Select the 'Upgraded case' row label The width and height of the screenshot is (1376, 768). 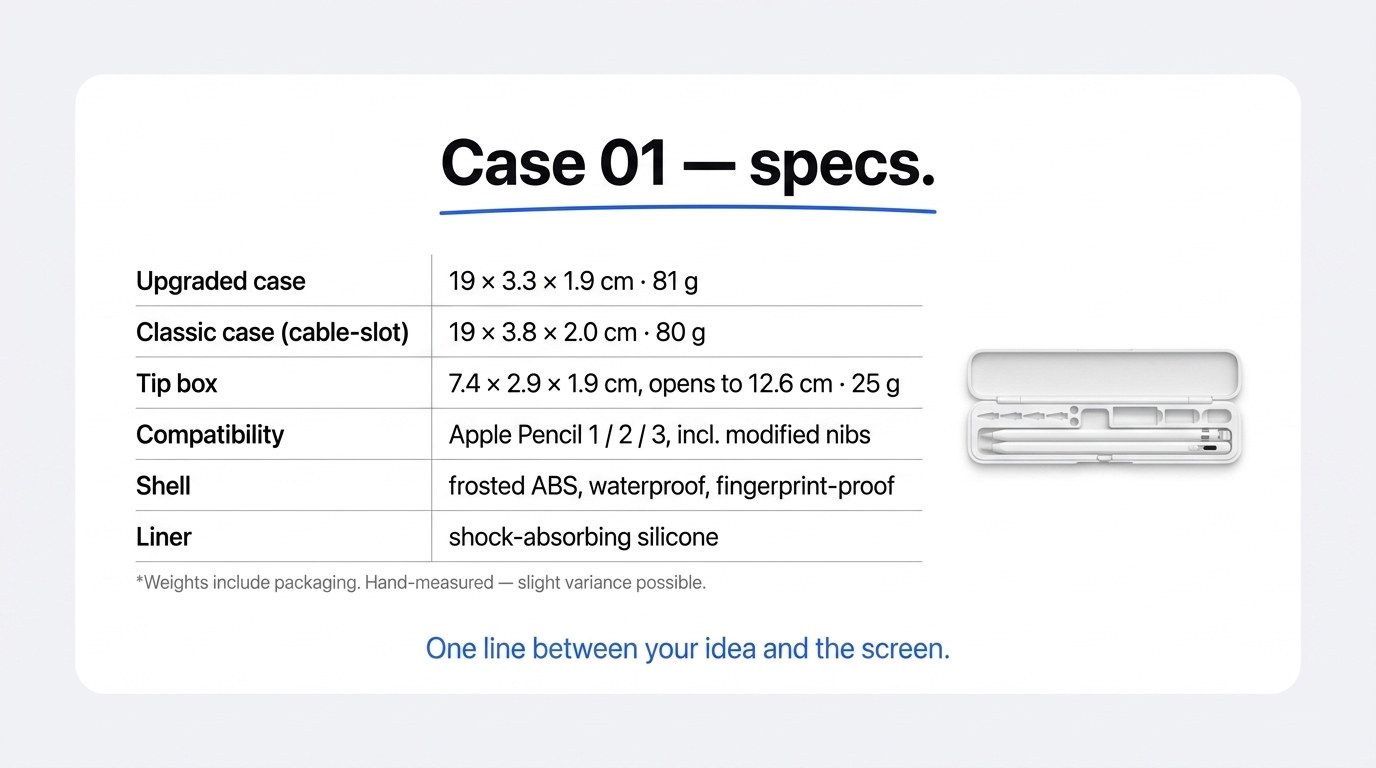click(x=221, y=281)
